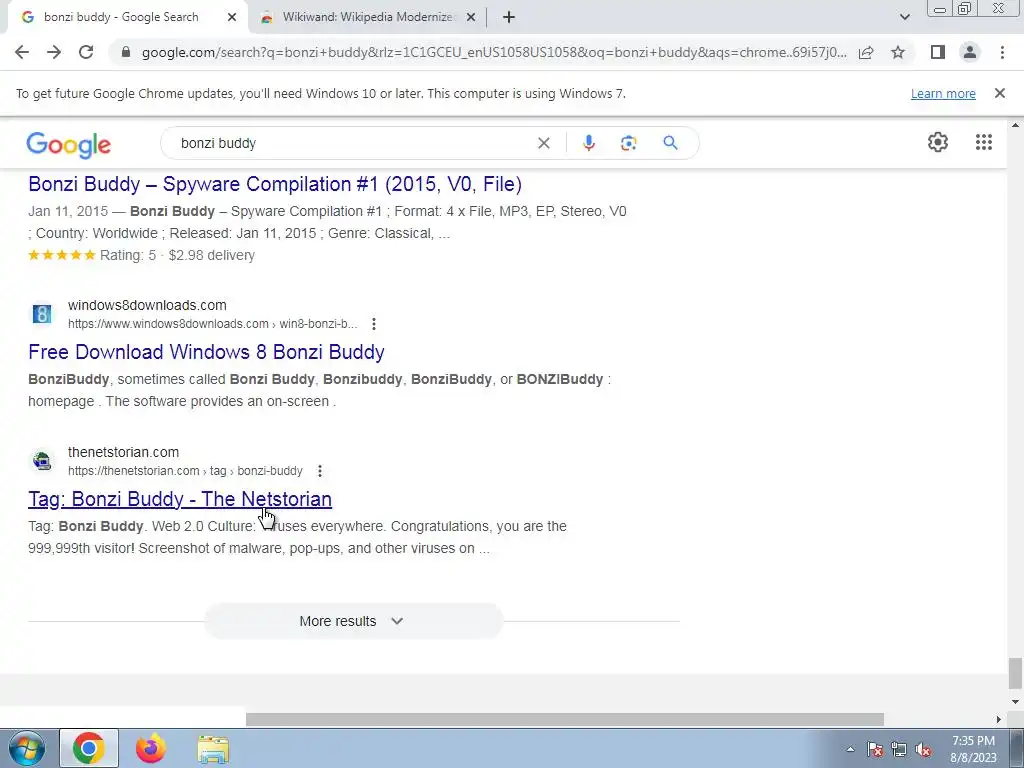
Task: Click the horizontal scrollbar thumb
Action: coord(564,719)
